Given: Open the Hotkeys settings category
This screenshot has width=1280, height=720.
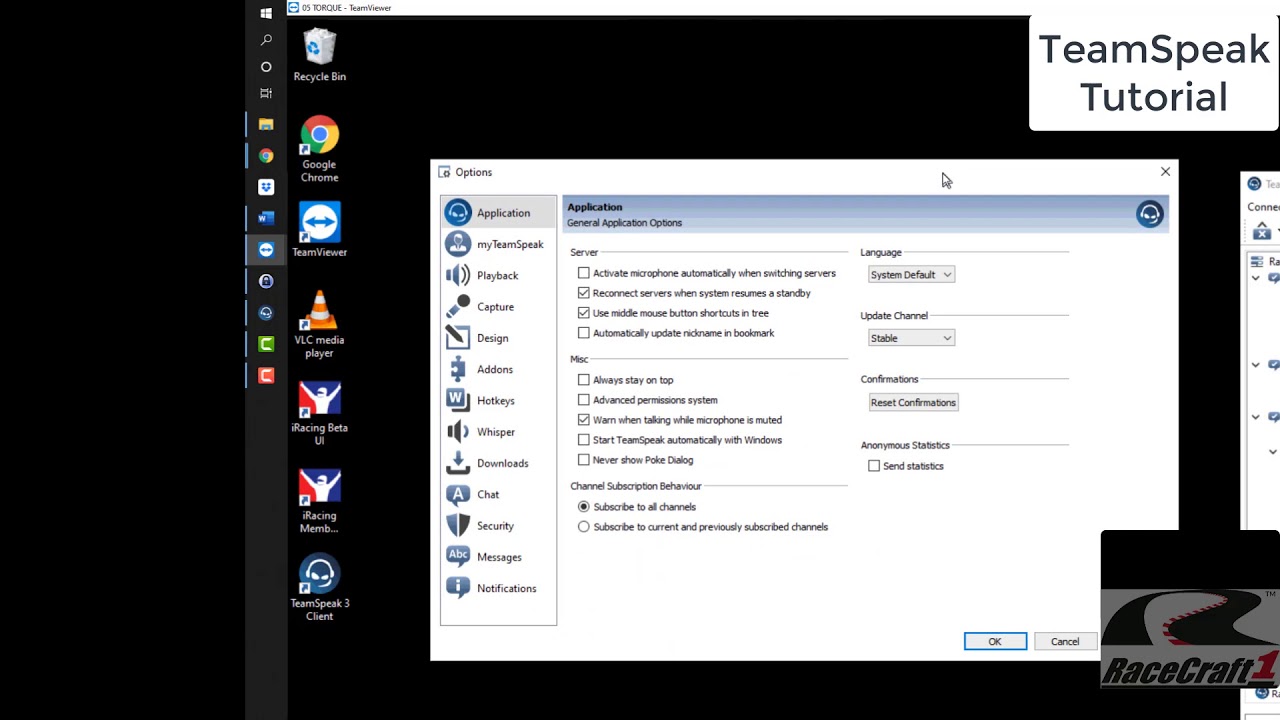Looking at the screenshot, I should (498, 400).
